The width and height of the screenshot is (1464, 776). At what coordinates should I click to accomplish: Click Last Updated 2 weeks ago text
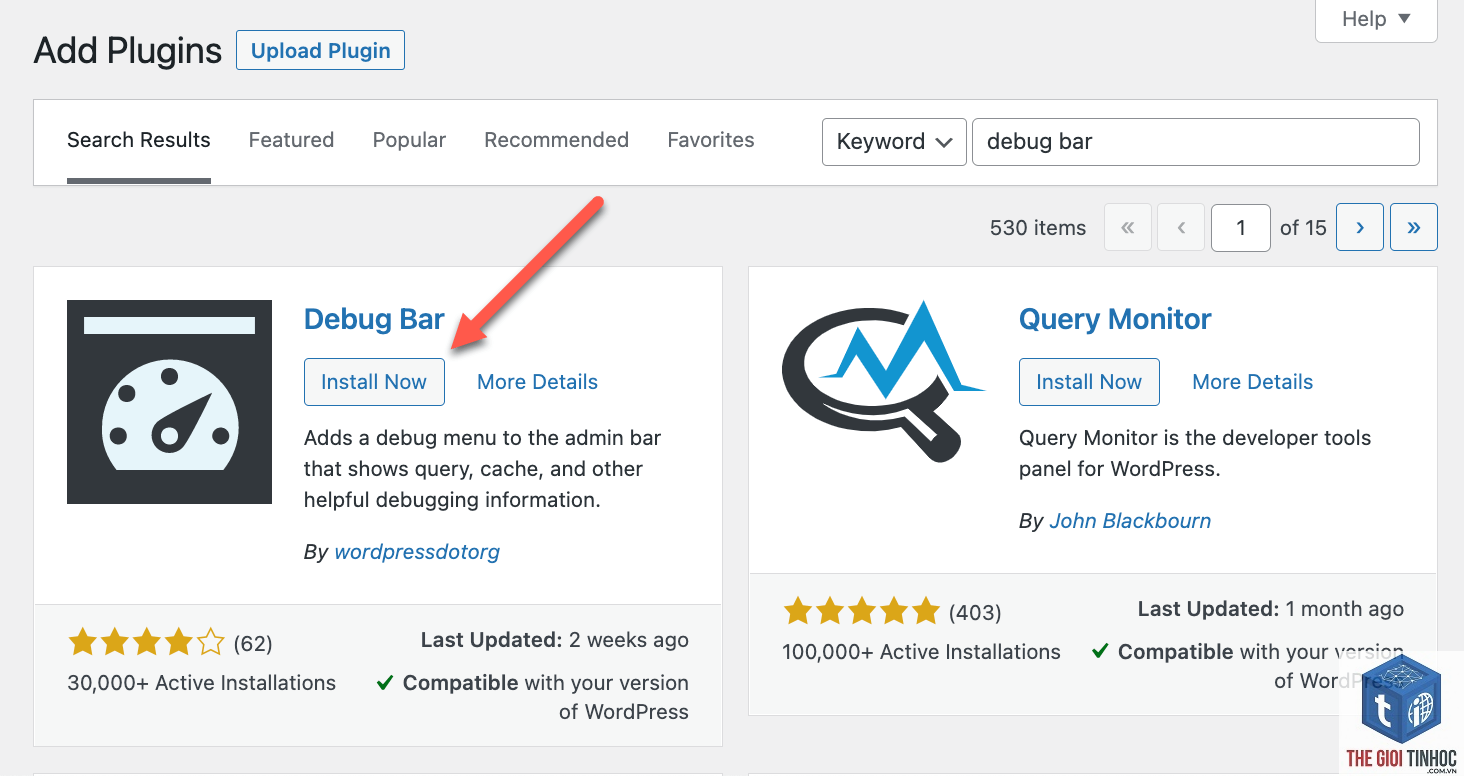point(554,640)
